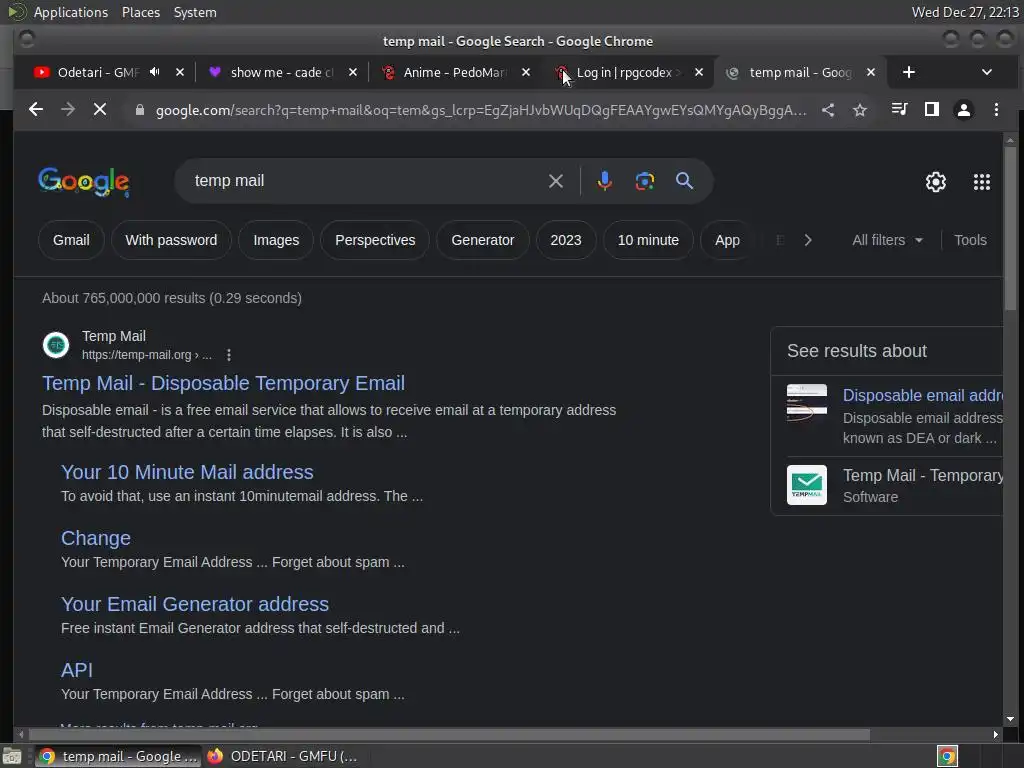Click the Temp Mail result favicon

[x=56, y=345]
